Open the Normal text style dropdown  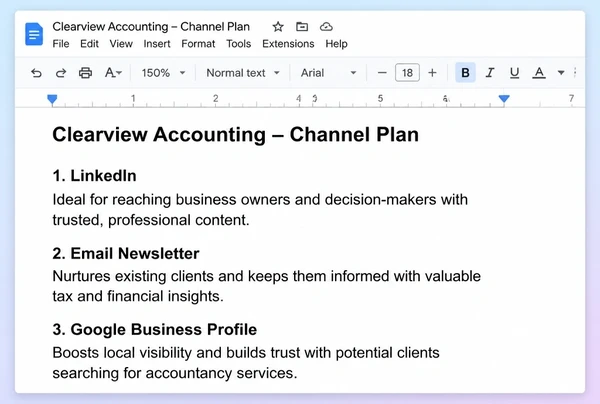(x=243, y=73)
